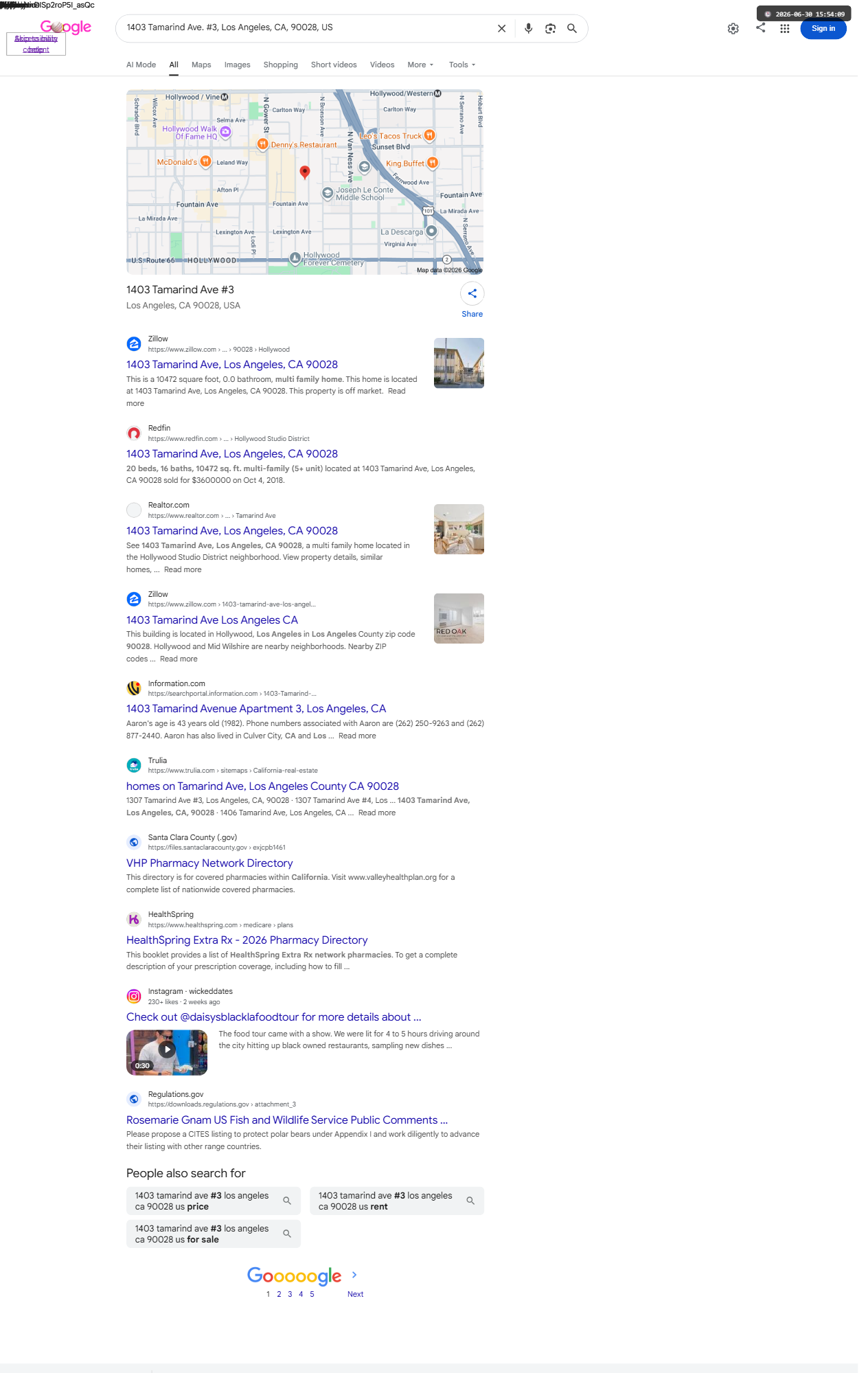The width and height of the screenshot is (868, 1373).
Task: Open the Google apps grid icon
Action: coord(784,29)
